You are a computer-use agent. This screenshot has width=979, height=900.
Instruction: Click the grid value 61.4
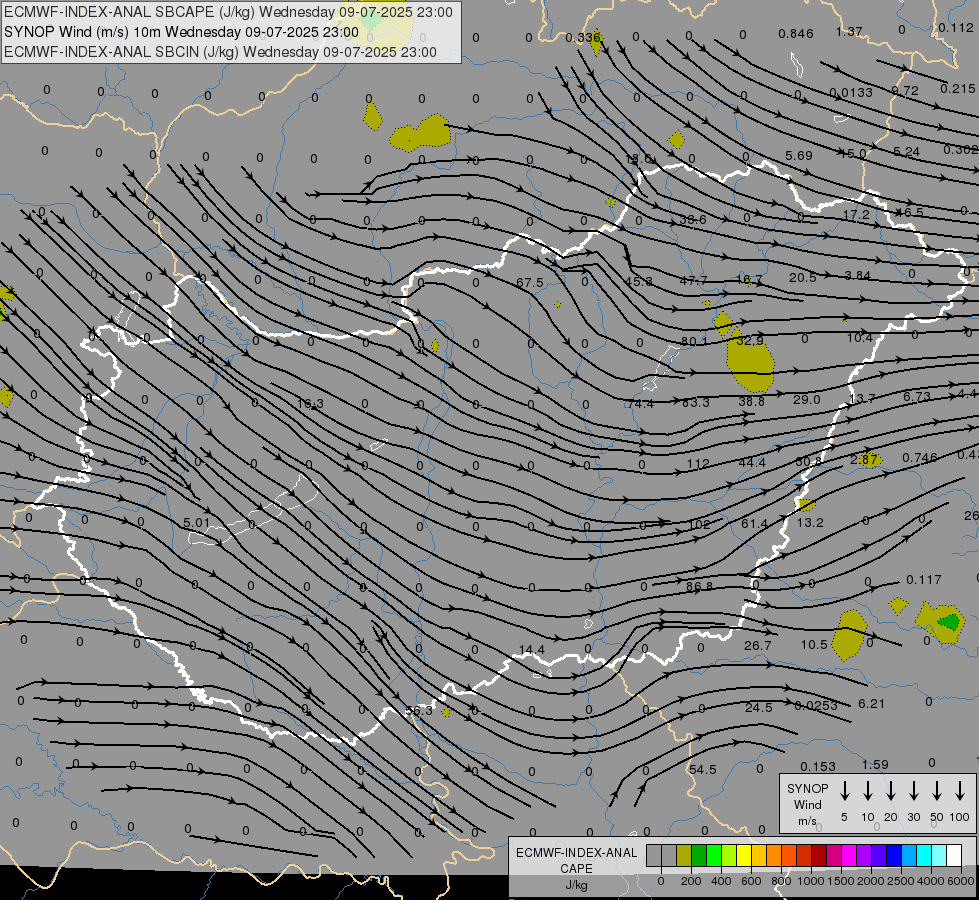[754, 523]
